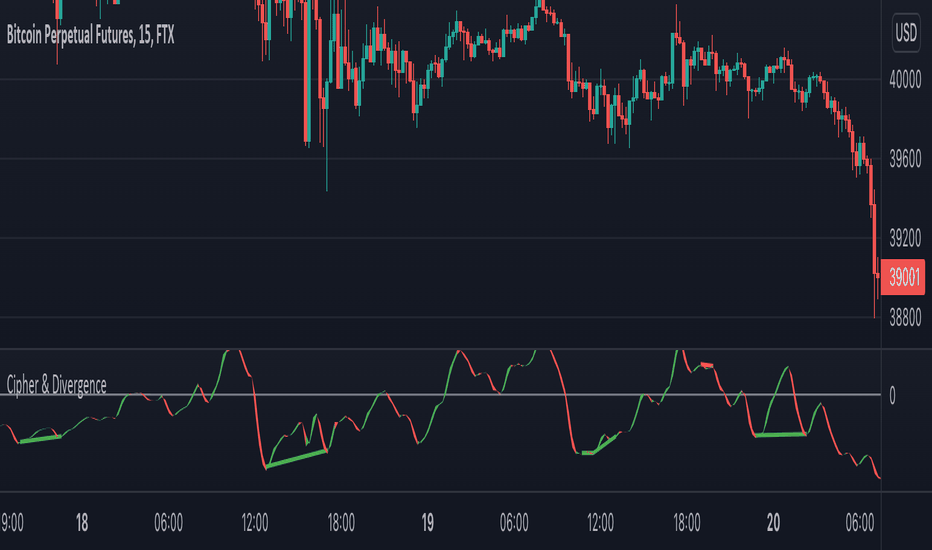Select the 38800 price axis label
932x550 pixels.
coord(905,318)
